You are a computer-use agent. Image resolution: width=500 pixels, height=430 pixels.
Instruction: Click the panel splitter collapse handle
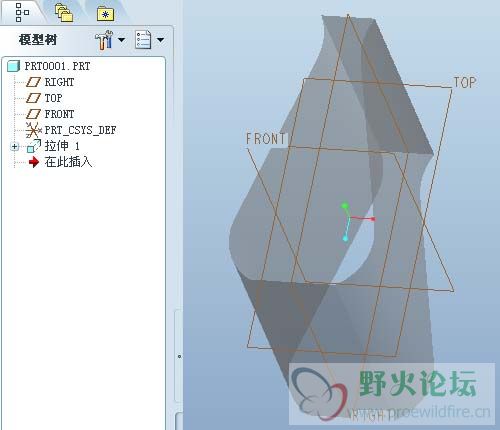coord(179,357)
